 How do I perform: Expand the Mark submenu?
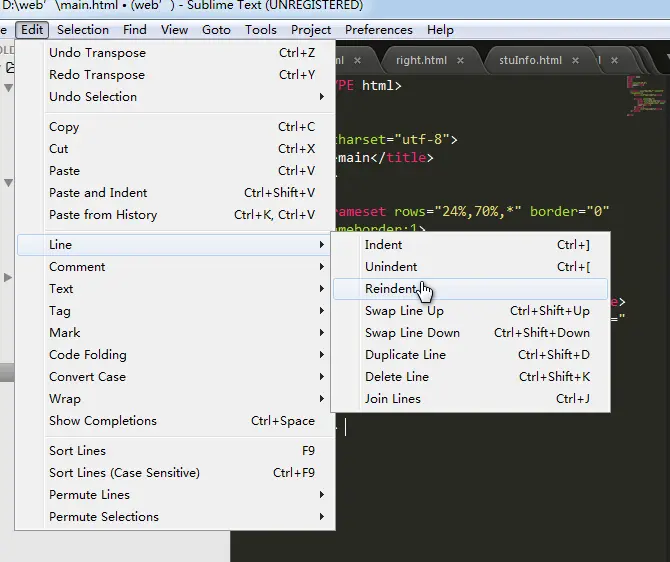tap(175, 333)
